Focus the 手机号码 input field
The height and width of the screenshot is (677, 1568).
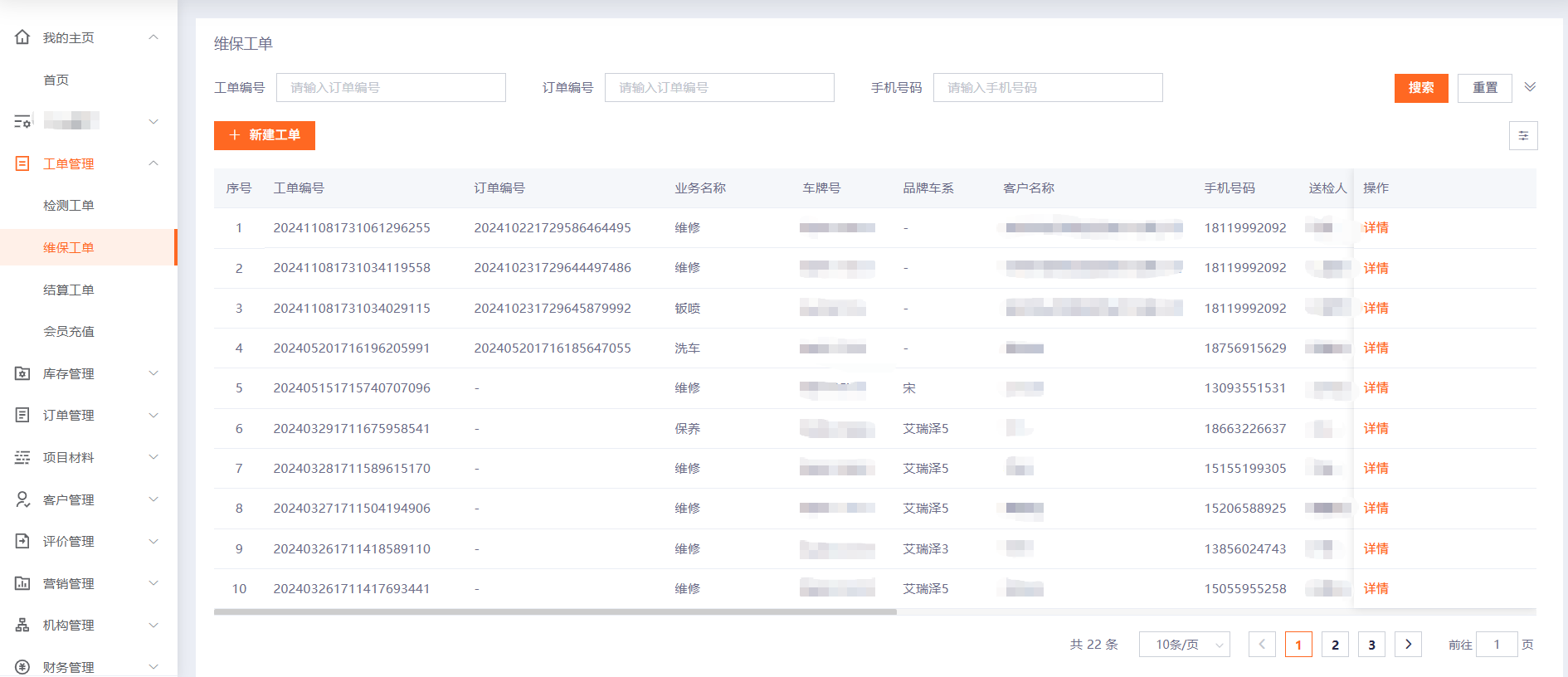1047,88
